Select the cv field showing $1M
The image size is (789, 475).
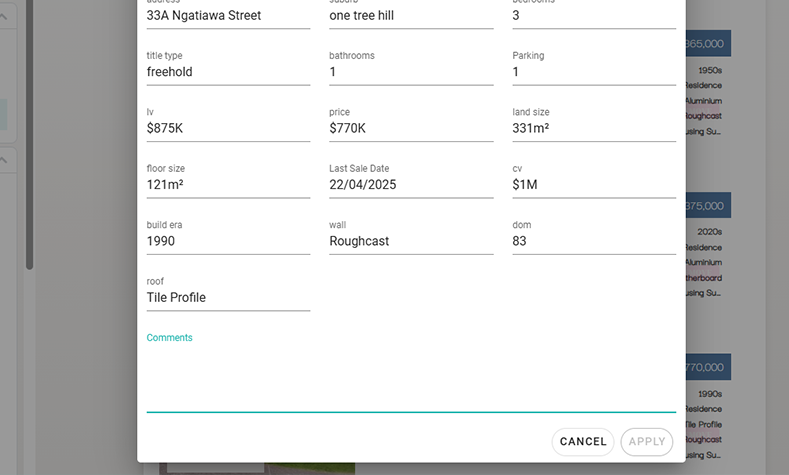[593, 185]
